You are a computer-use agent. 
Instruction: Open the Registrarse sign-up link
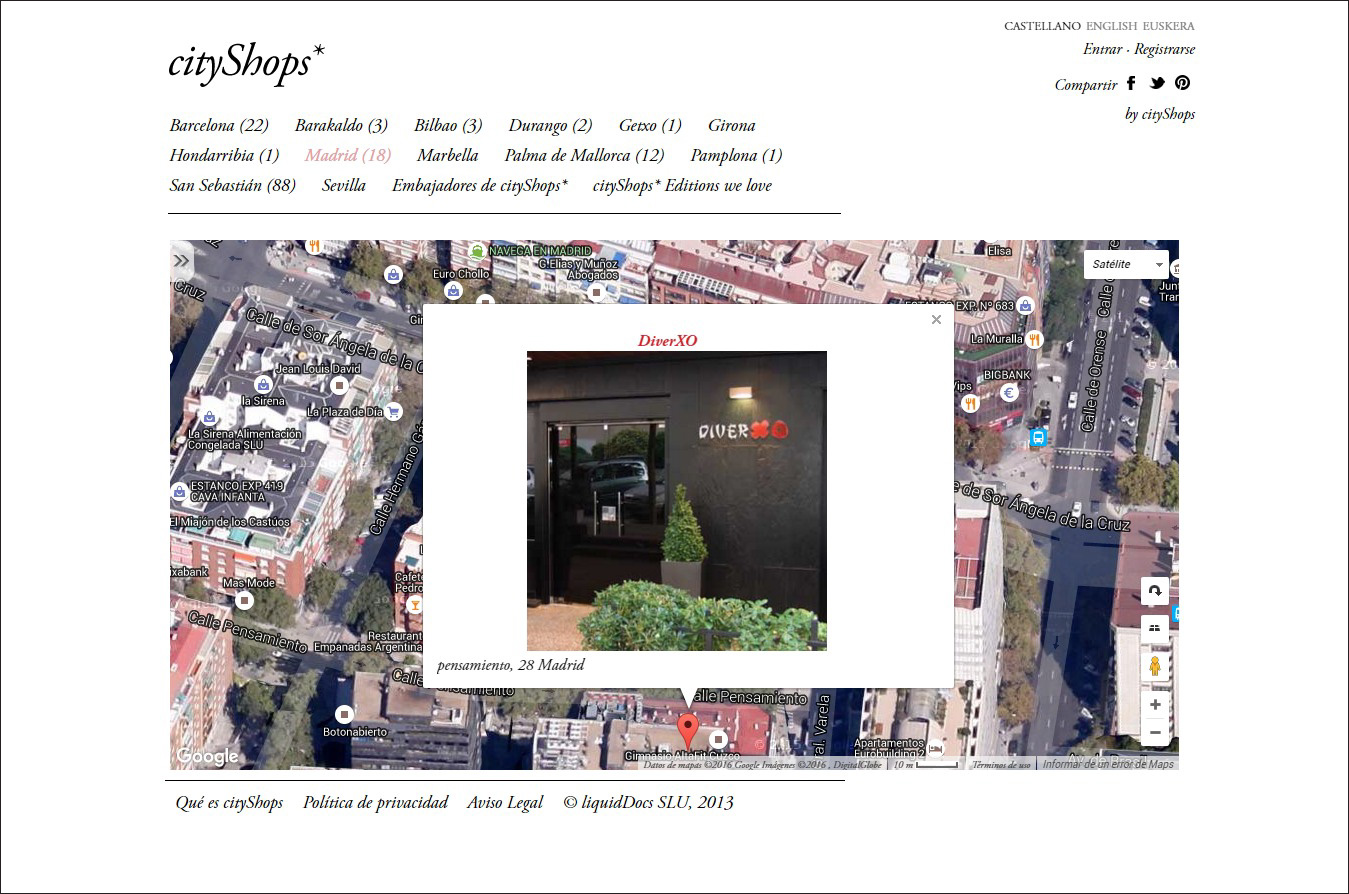click(x=1164, y=49)
